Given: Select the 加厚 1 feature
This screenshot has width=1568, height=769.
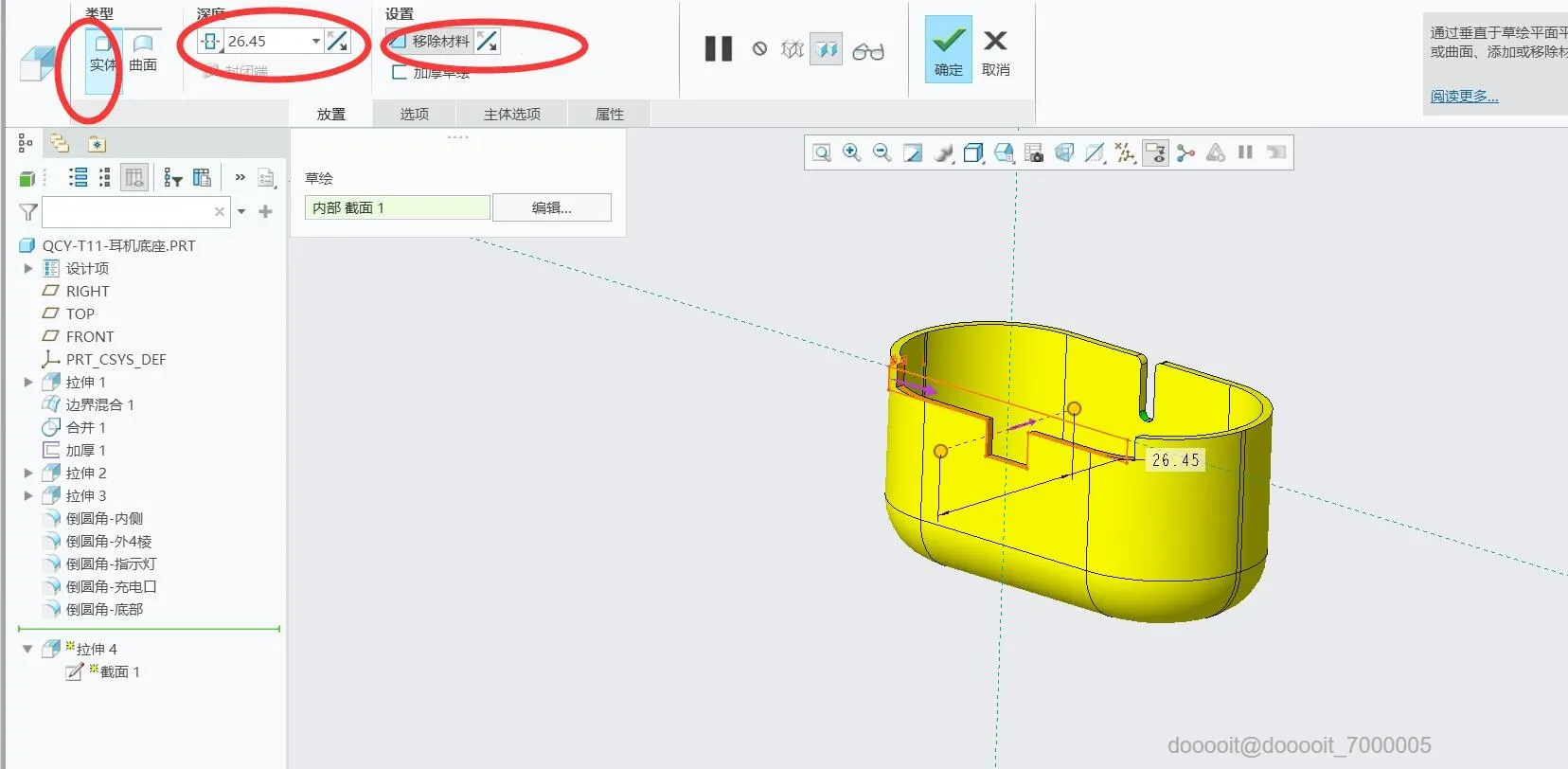Looking at the screenshot, I should [x=85, y=450].
